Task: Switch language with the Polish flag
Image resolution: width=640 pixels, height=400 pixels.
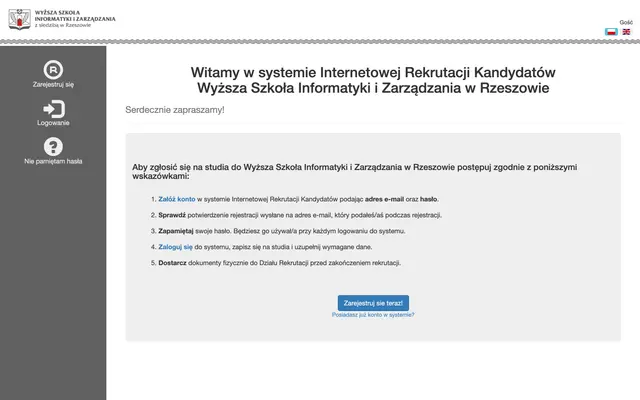Action: point(611,32)
